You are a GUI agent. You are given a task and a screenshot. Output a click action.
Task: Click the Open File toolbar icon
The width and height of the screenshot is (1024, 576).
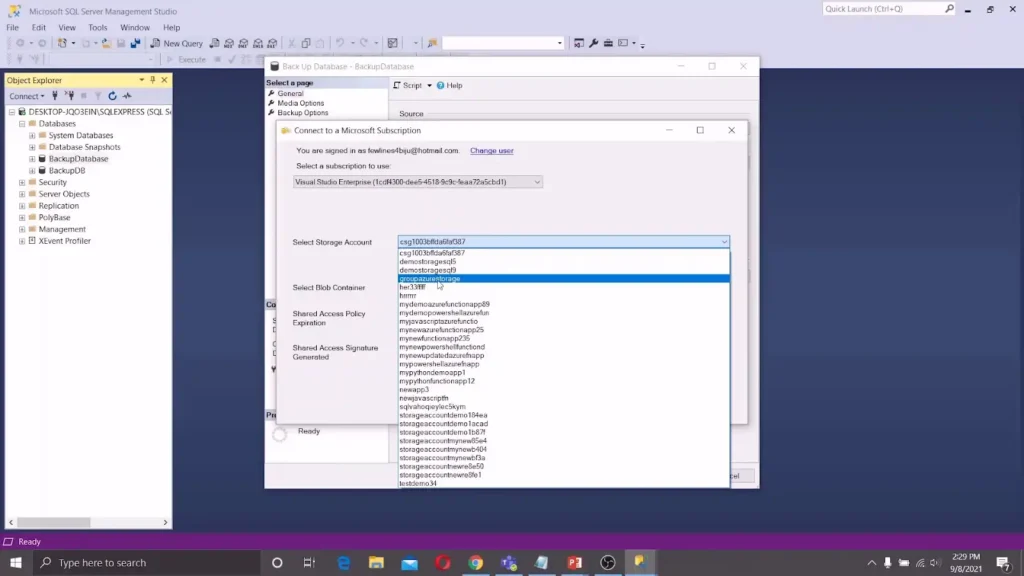[106, 43]
